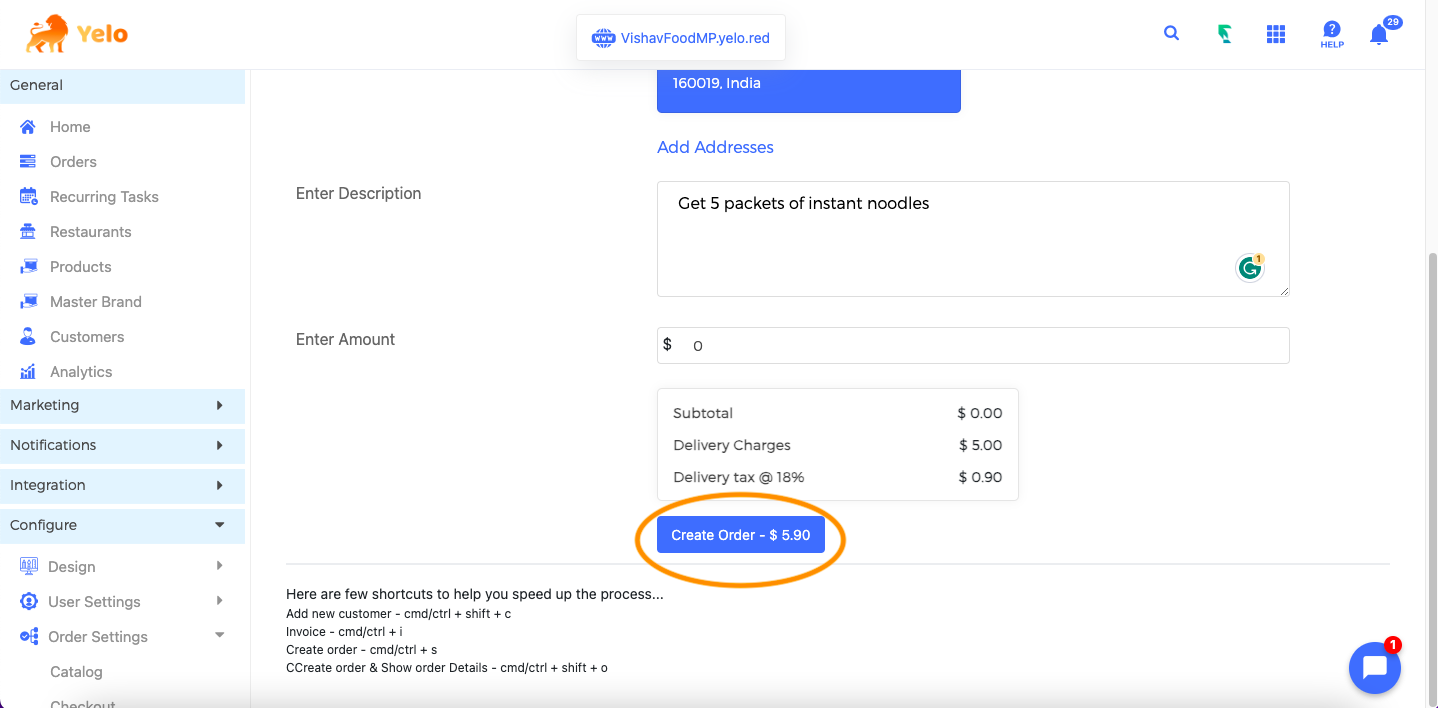Image resolution: width=1438 pixels, height=708 pixels.
Task: Click the Add Addresses link
Action: click(715, 147)
